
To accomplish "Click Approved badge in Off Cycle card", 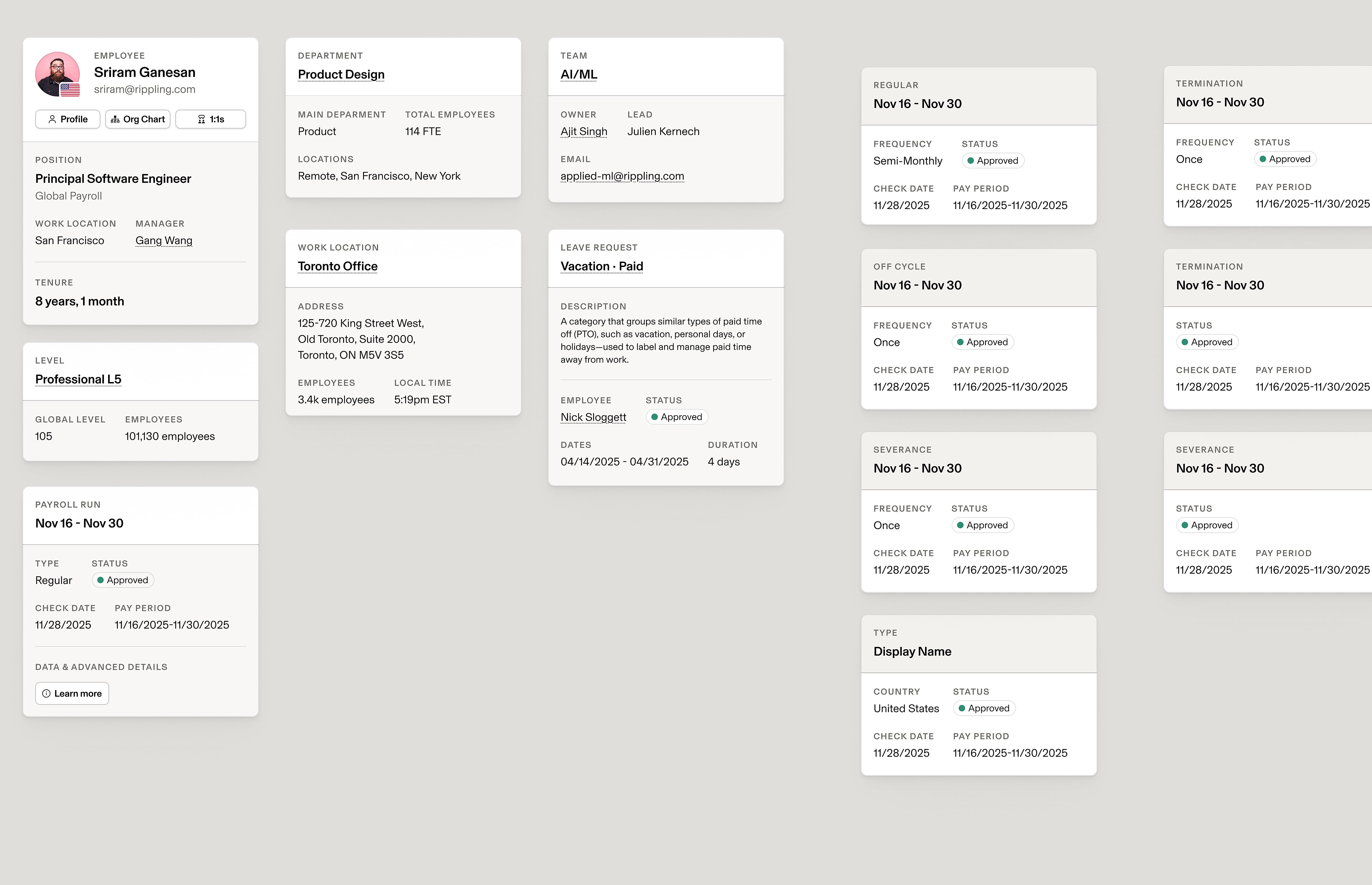I will pos(982,343).
